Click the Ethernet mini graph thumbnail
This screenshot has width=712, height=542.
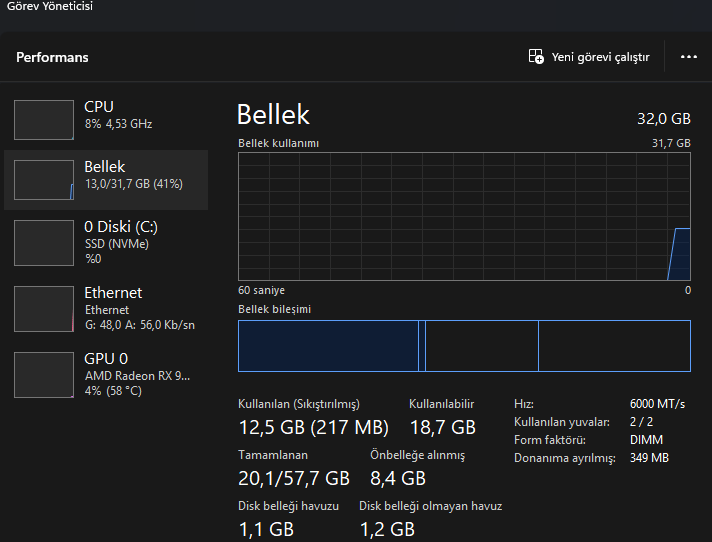(x=44, y=309)
